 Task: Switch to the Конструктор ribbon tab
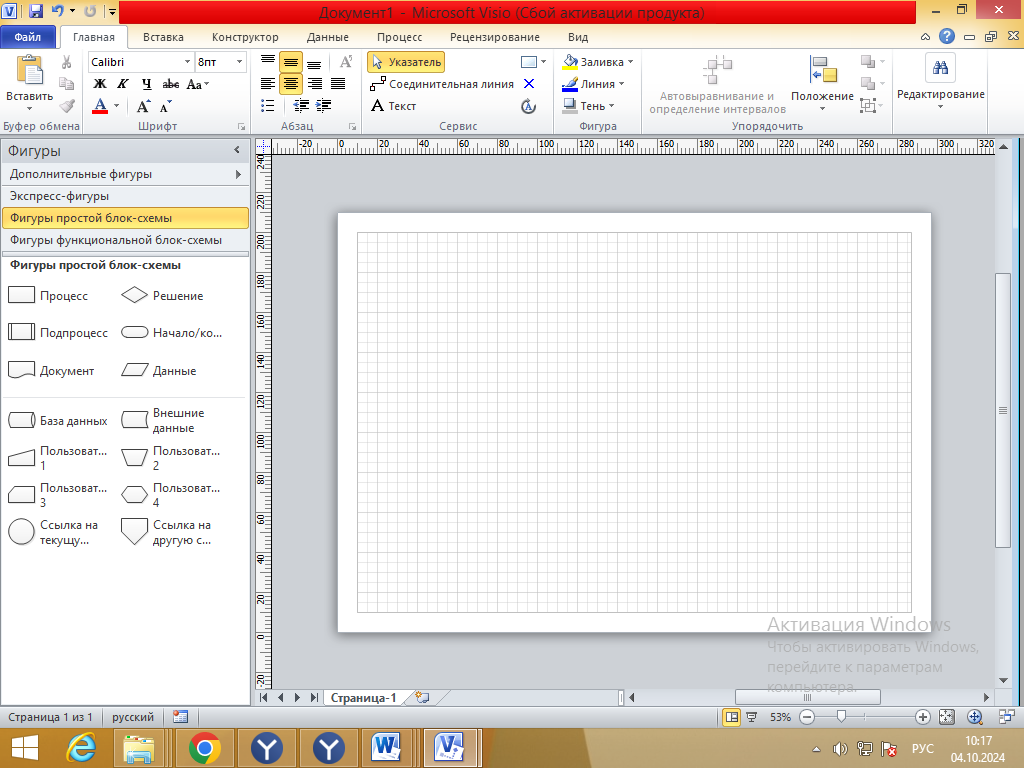point(245,37)
